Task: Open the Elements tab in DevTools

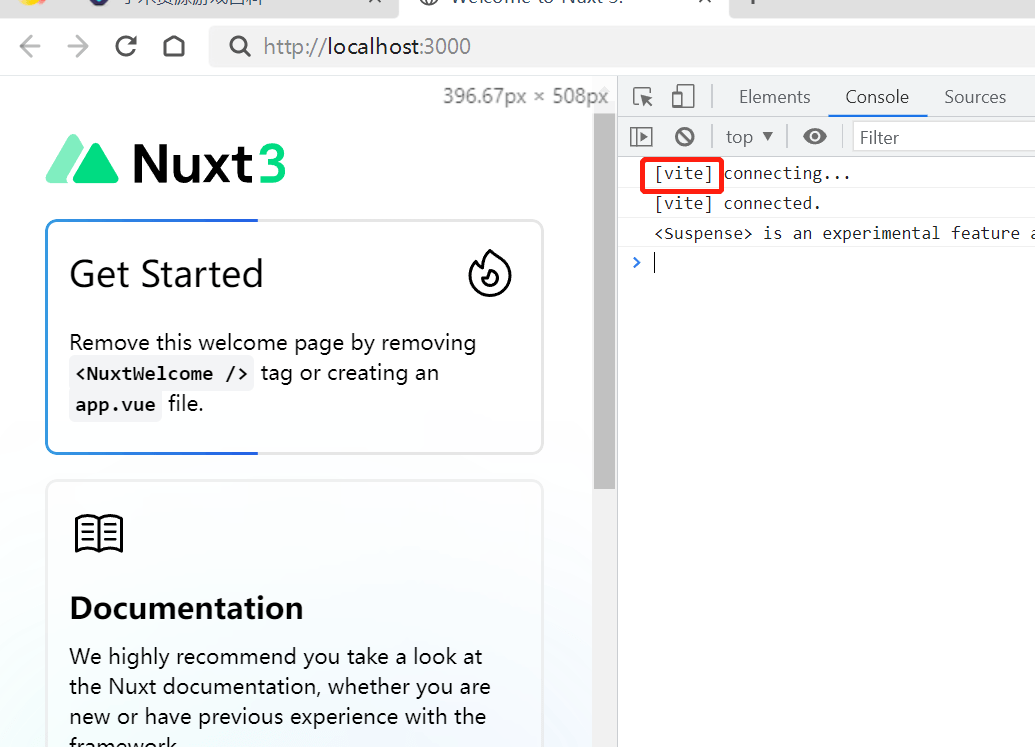Action: pyautogui.click(x=774, y=97)
